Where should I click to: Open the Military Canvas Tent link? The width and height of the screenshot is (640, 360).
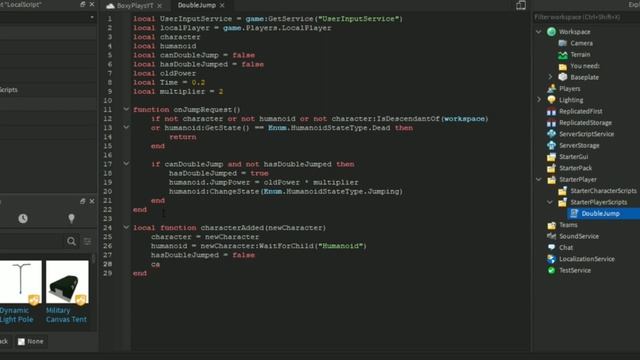click(66, 315)
